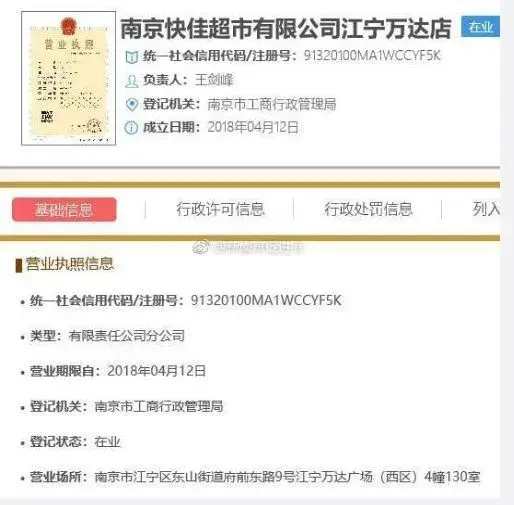Viewport: 514px width, 505px height.
Task: Click the 营业执照信息 section heading
Action: 70,264
